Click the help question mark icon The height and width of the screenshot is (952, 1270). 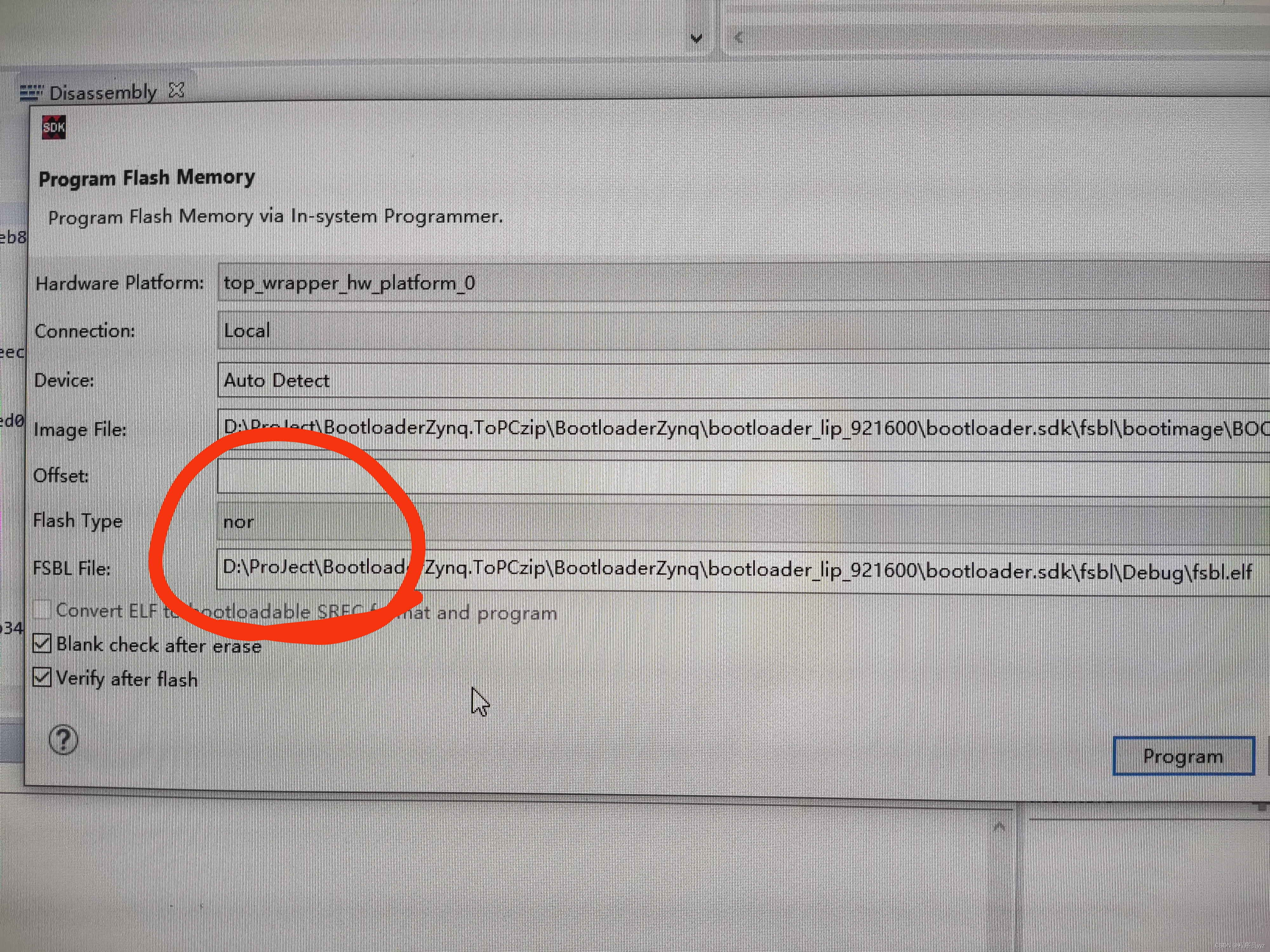click(63, 740)
